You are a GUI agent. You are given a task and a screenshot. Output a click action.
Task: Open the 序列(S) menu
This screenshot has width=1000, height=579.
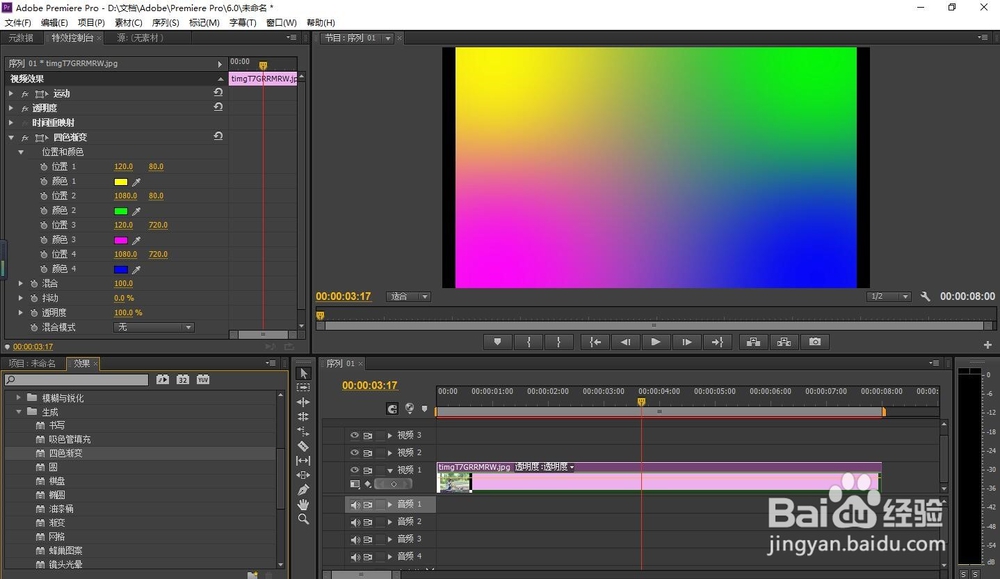(x=165, y=22)
